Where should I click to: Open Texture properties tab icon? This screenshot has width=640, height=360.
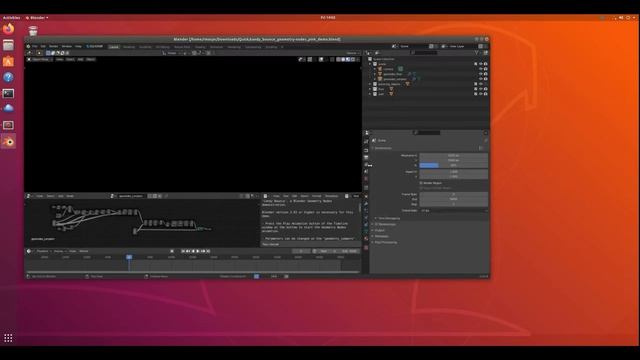coord(366,247)
